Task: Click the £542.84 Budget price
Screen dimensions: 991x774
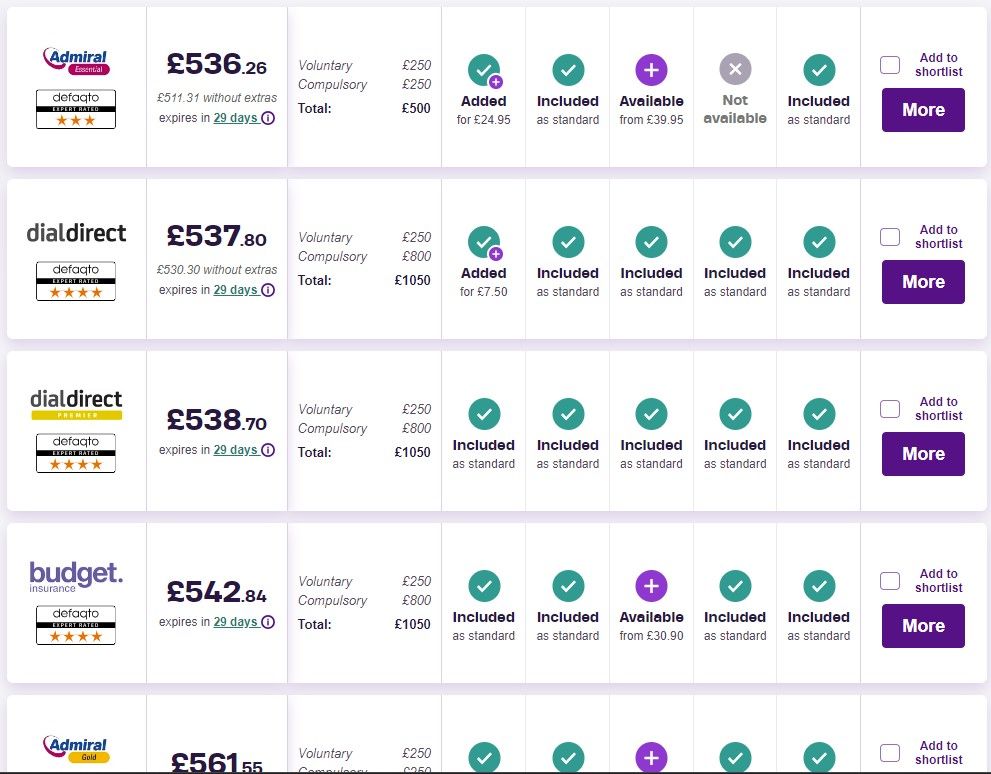Action: click(x=217, y=592)
